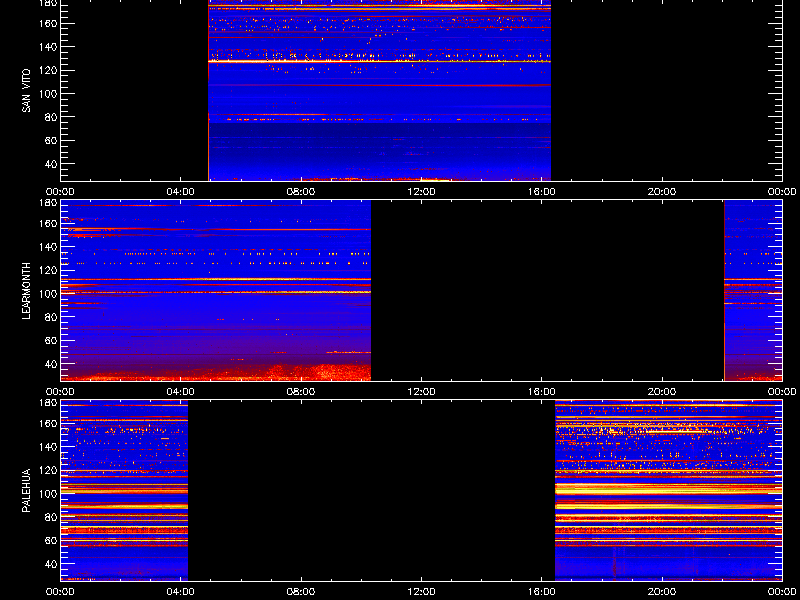Image resolution: width=800 pixels, height=600 pixels.
Task: Click the 100 frequency label on San Vito axis
Action: click(48, 94)
